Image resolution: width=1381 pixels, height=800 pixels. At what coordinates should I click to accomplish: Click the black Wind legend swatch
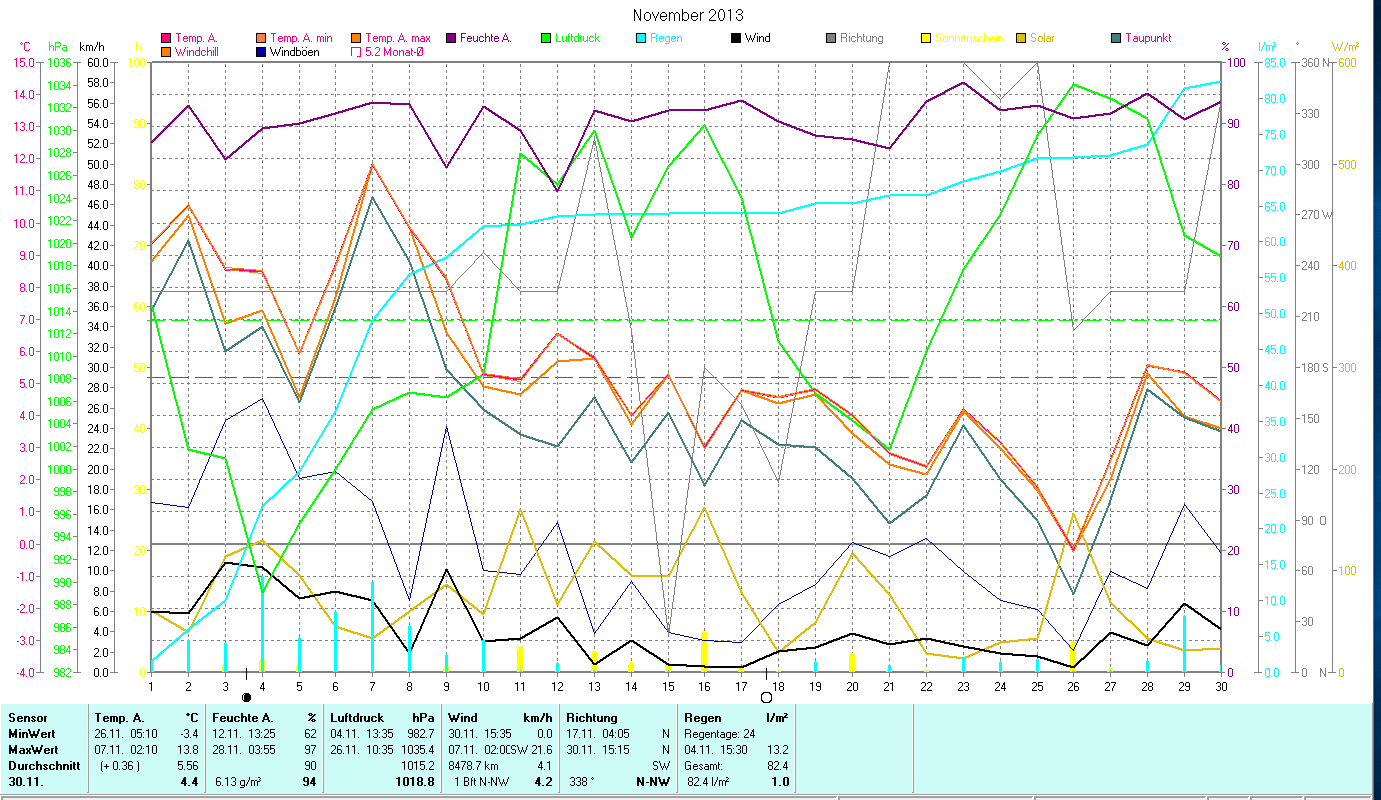735,38
